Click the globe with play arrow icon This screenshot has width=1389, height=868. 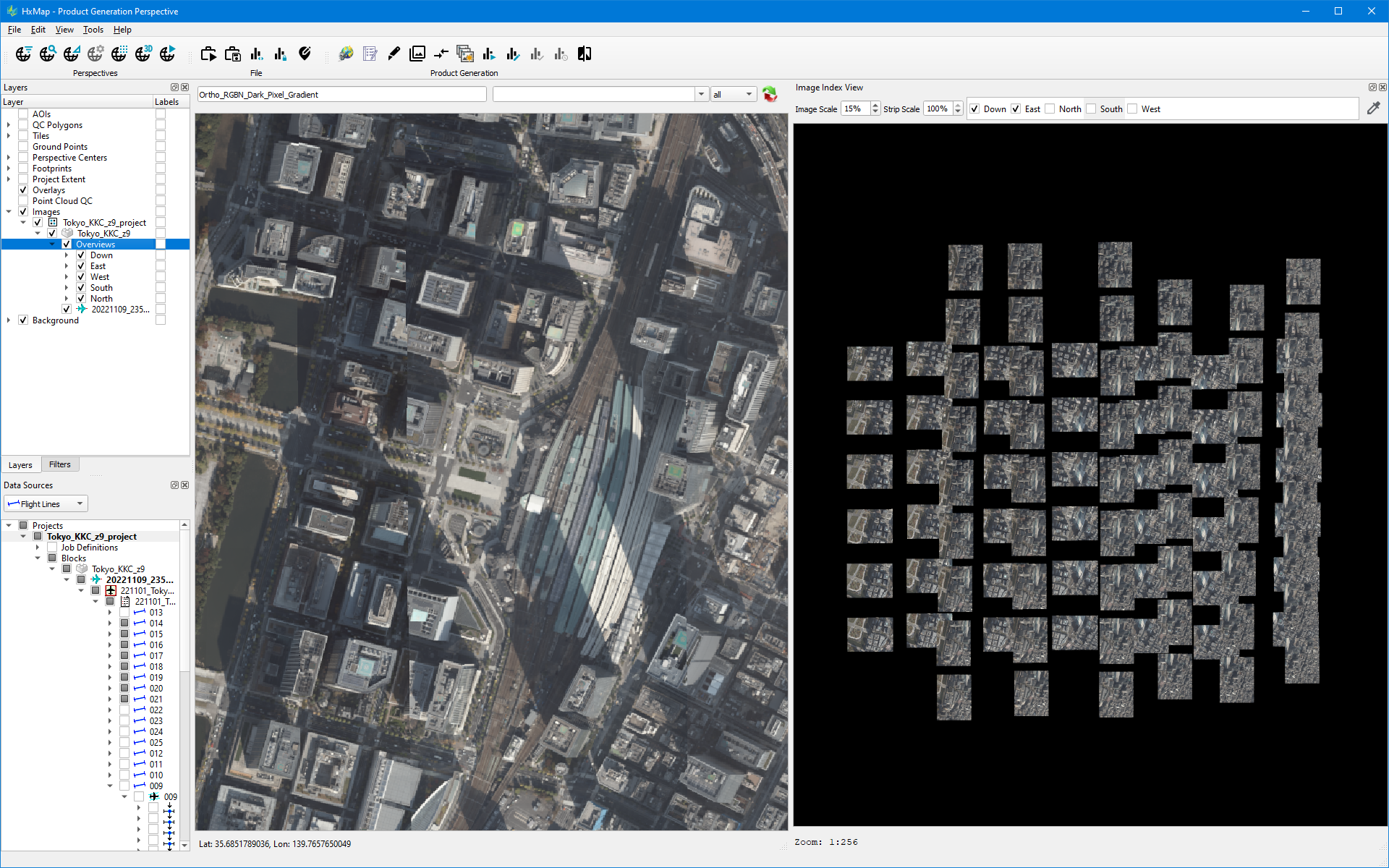point(167,54)
